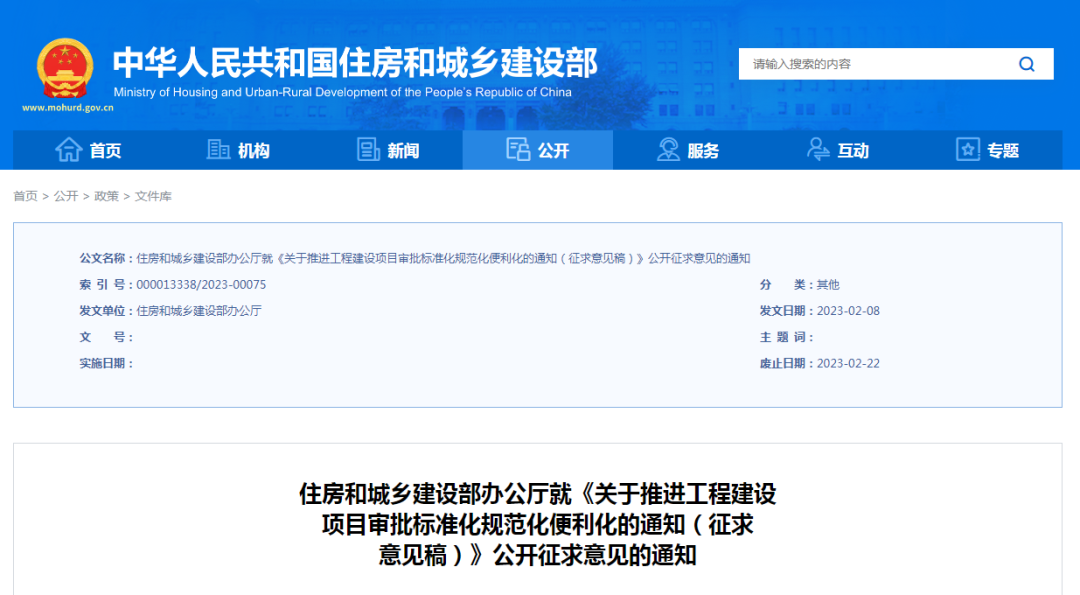Click the document icon next to 公开

pyautogui.click(x=519, y=149)
